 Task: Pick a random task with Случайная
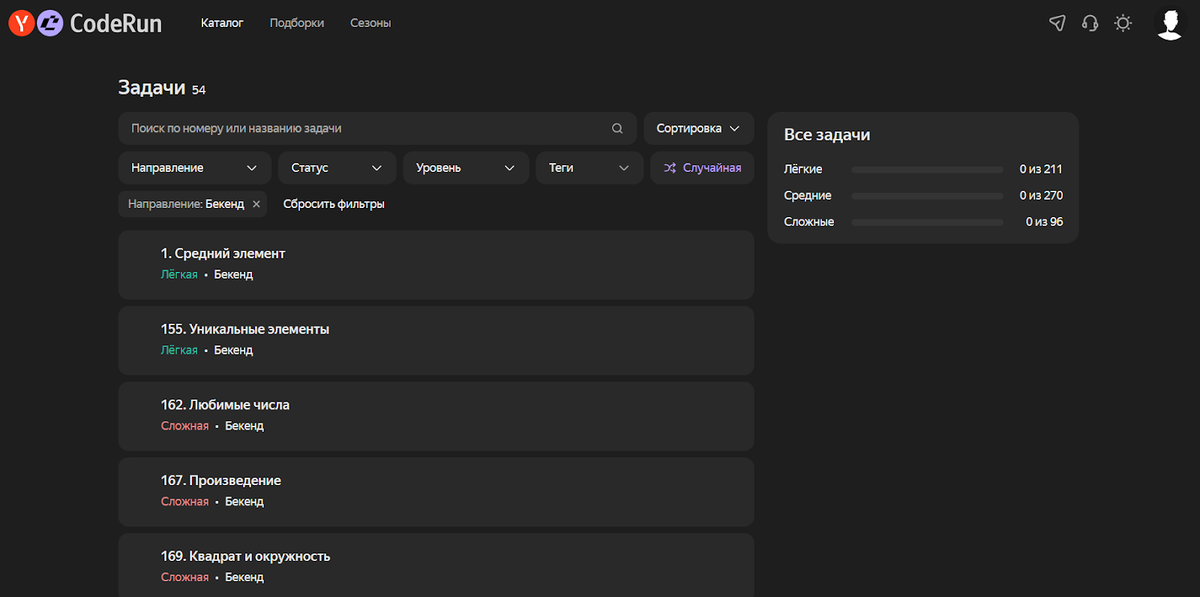coord(702,168)
